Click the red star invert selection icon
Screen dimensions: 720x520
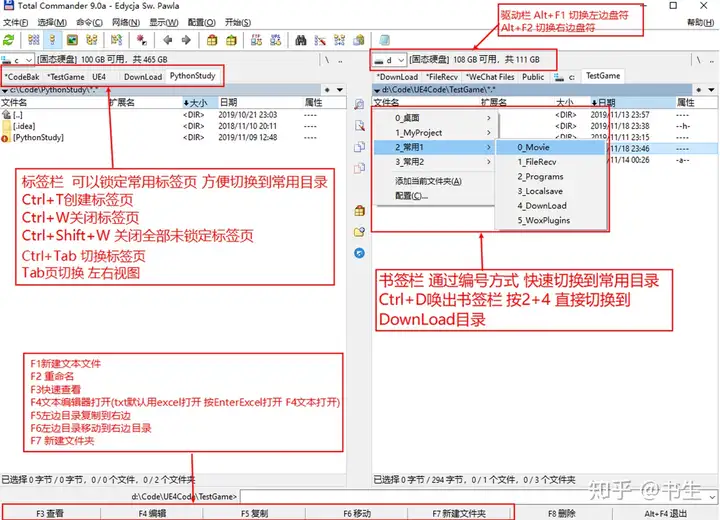click(x=141, y=40)
